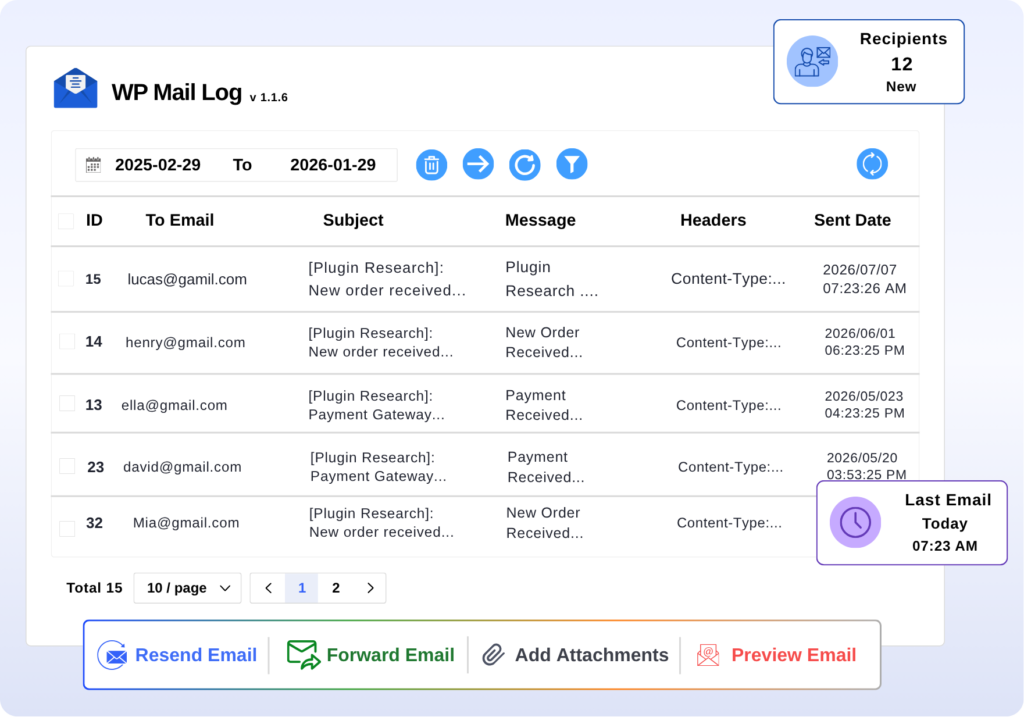1024x717 pixels.
Task: Click the green Forward Email envelope icon
Action: [x=303, y=654]
